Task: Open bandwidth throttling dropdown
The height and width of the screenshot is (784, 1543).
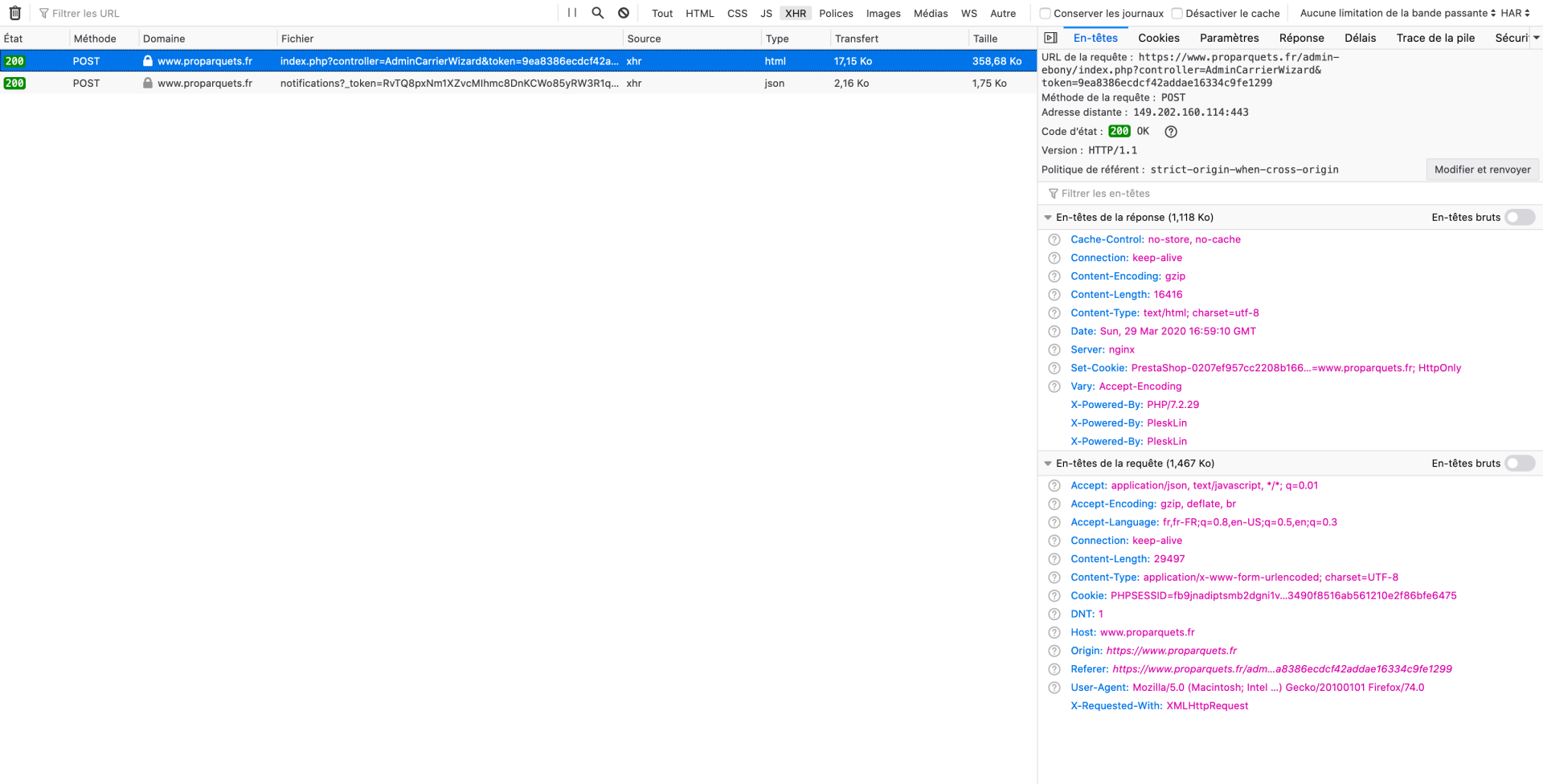Action: click(x=1398, y=13)
